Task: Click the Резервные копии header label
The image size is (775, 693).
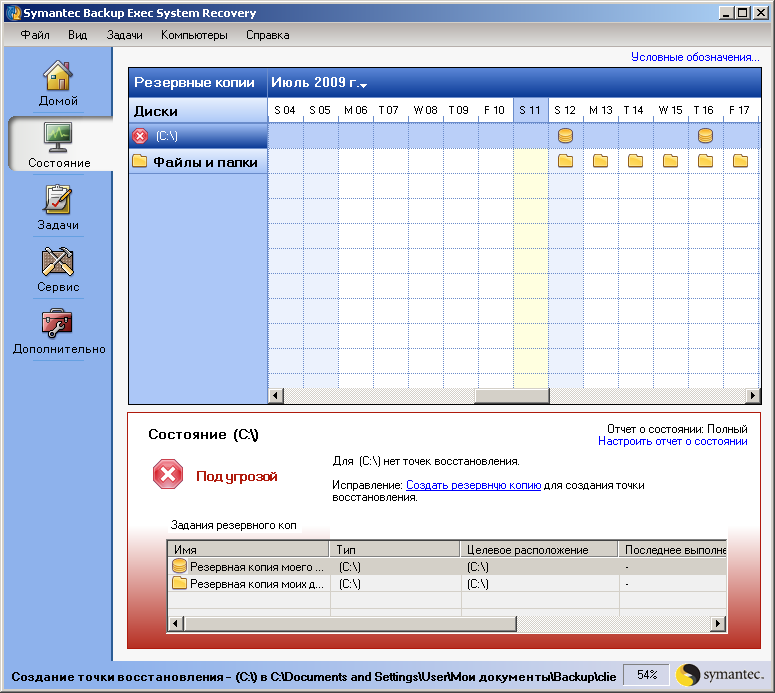Action: 194,83
